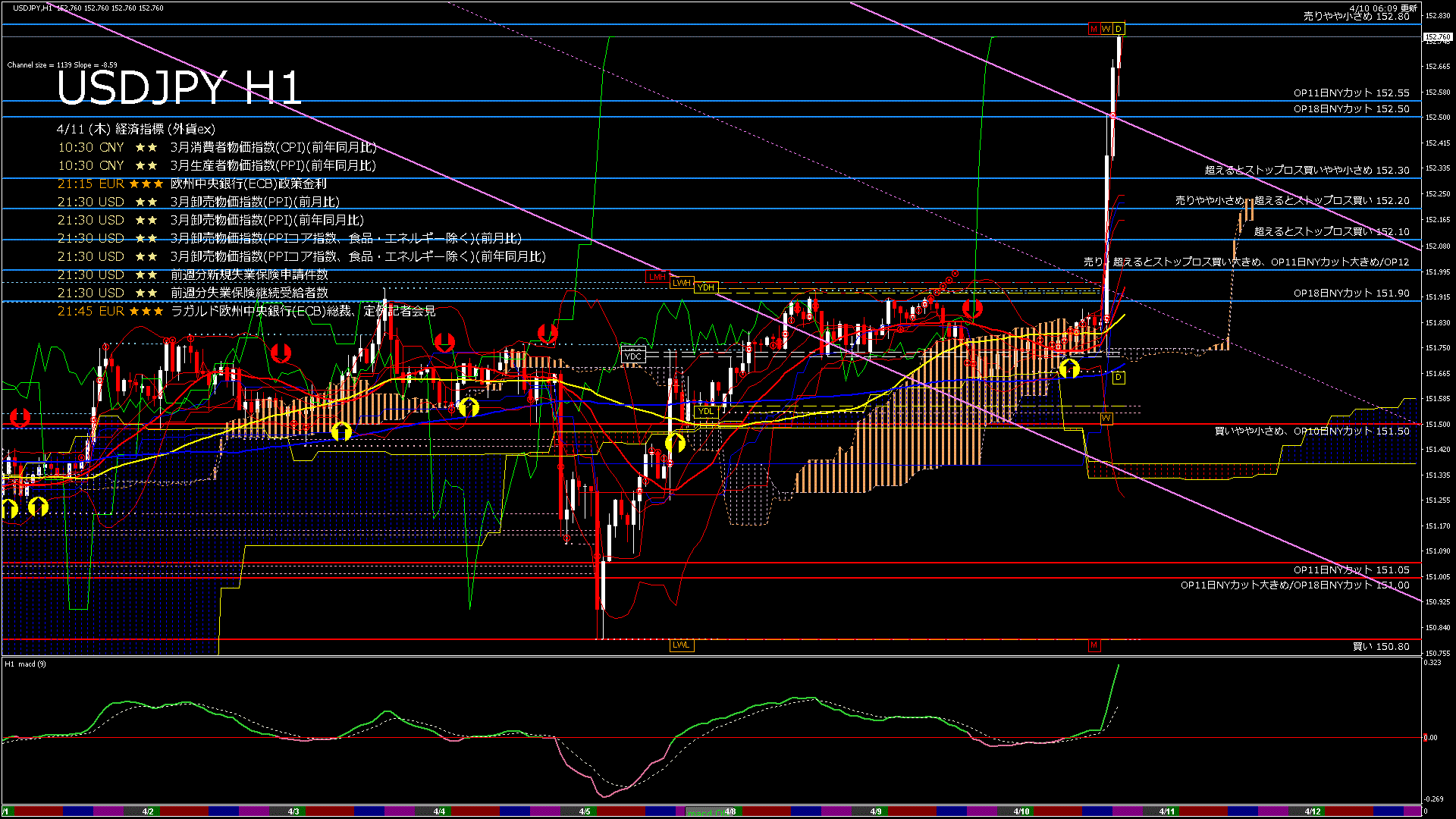Click the red LMH level label
The width and height of the screenshot is (1456, 819).
(657, 277)
